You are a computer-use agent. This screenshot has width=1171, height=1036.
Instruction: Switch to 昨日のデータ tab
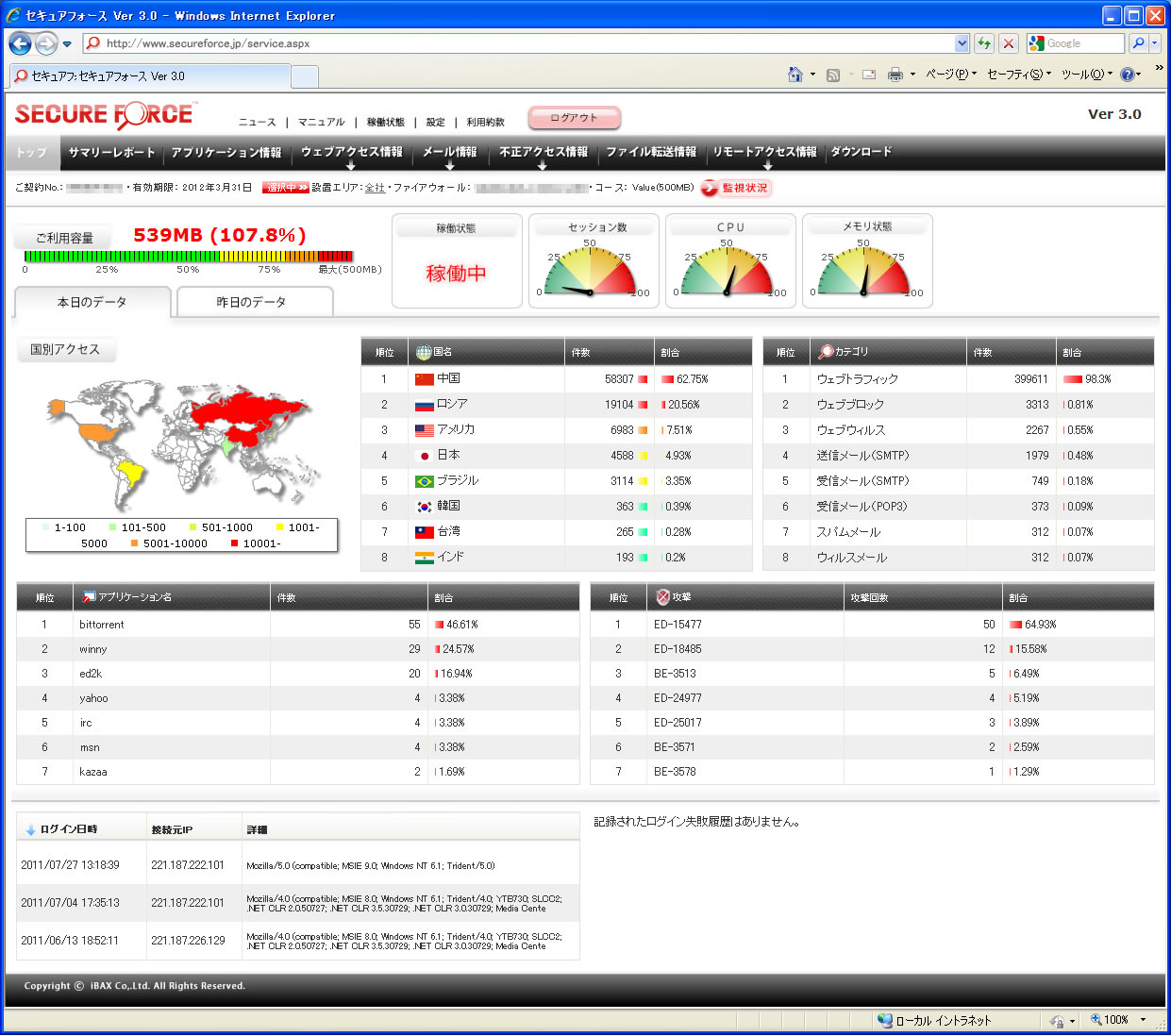point(251,302)
